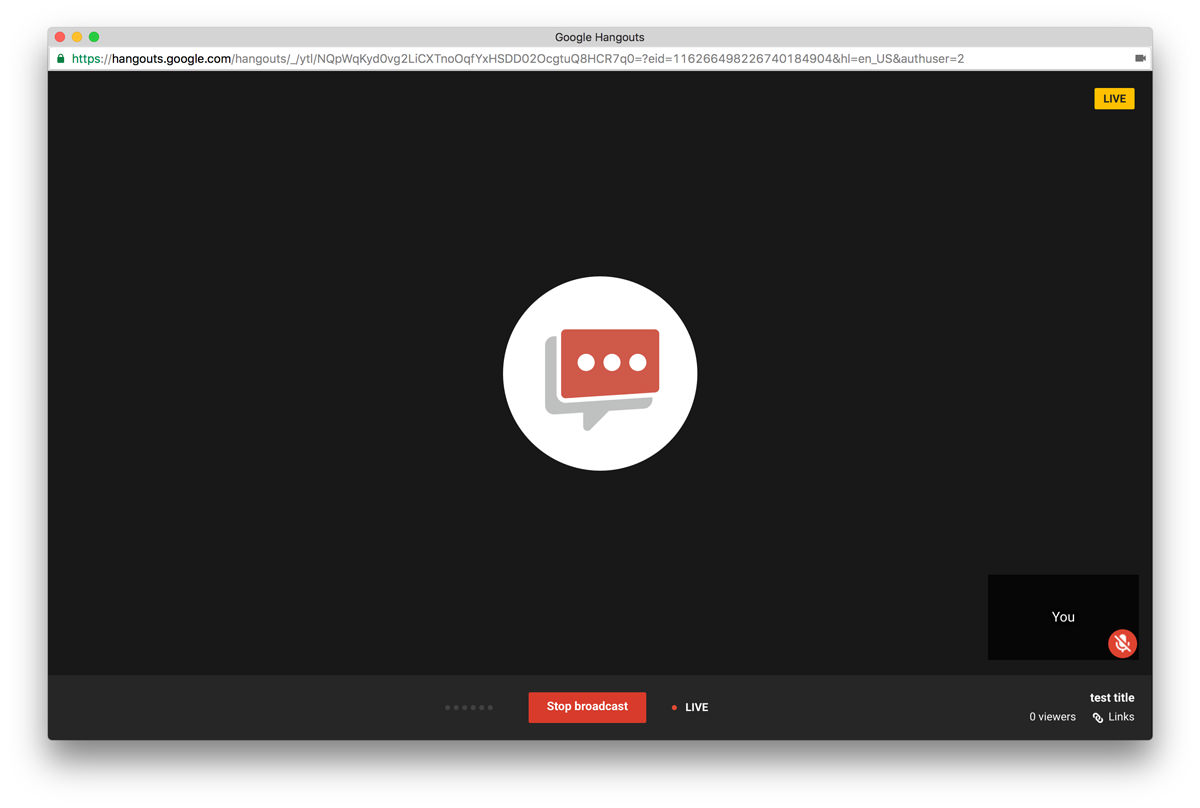Click the audio level dots indicator
Viewport: 1200px width, 808px height.
pyautogui.click(x=469, y=708)
